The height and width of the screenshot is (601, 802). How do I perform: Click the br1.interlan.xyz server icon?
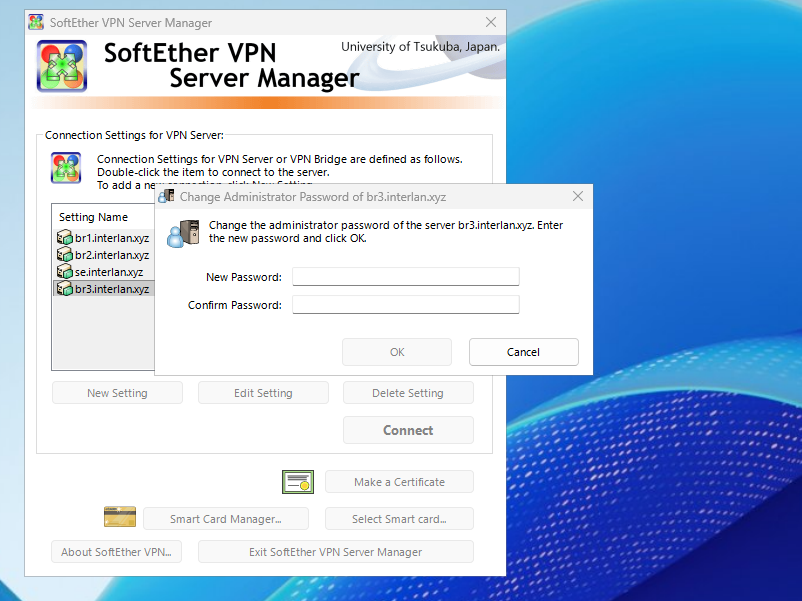(x=65, y=238)
